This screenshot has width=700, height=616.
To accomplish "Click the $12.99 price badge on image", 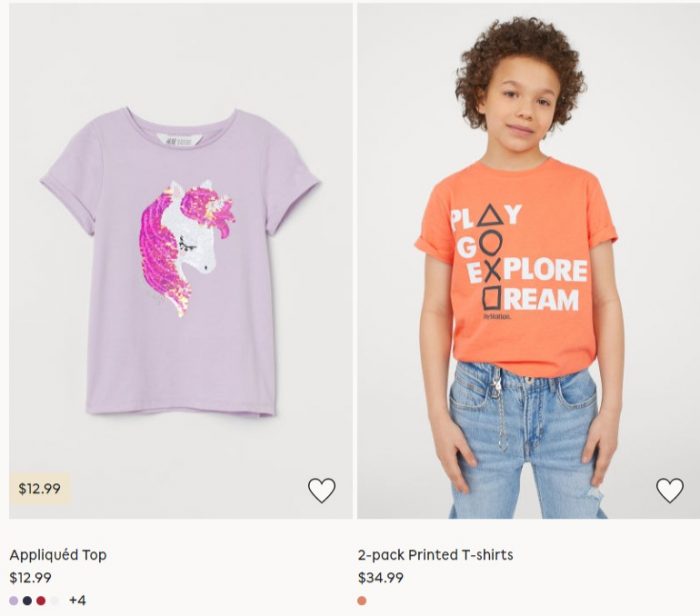I will tap(40, 489).
